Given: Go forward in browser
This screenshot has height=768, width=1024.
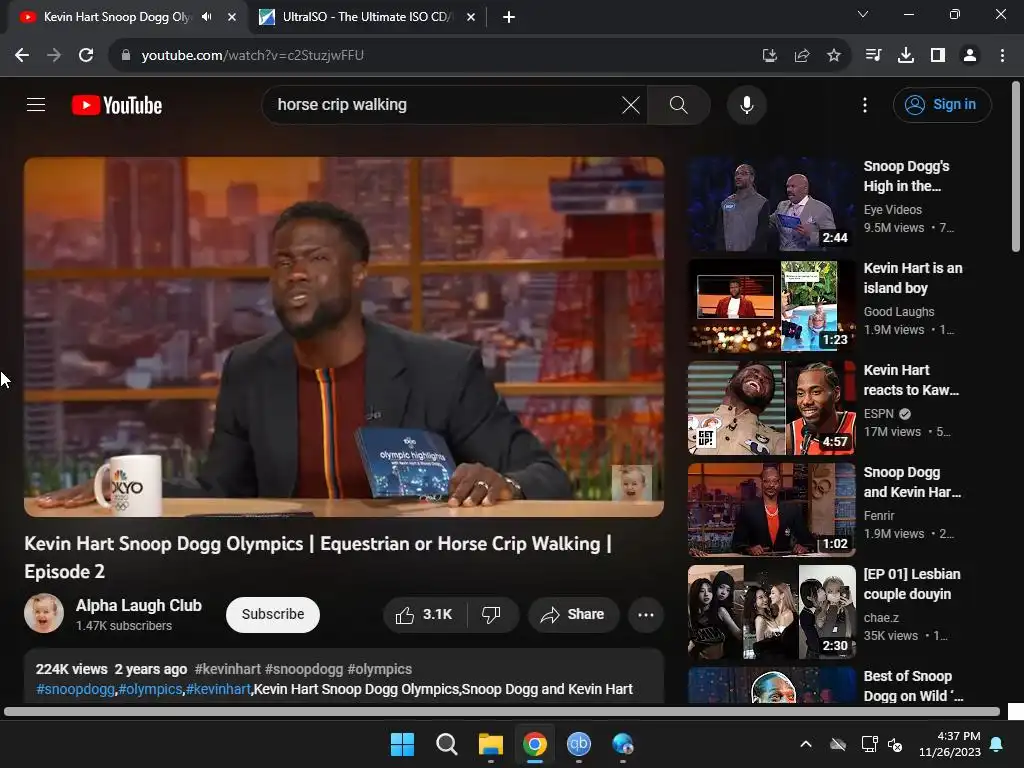Looking at the screenshot, I should [54, 56].
